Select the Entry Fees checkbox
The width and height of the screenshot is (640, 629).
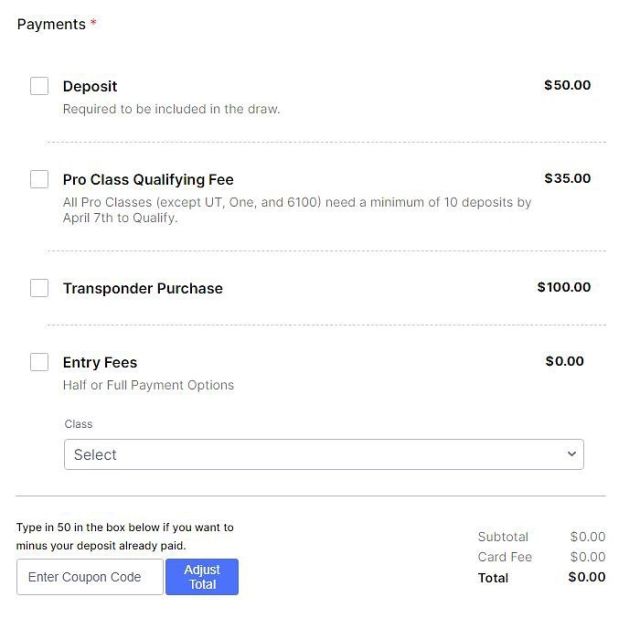[39, 362]
